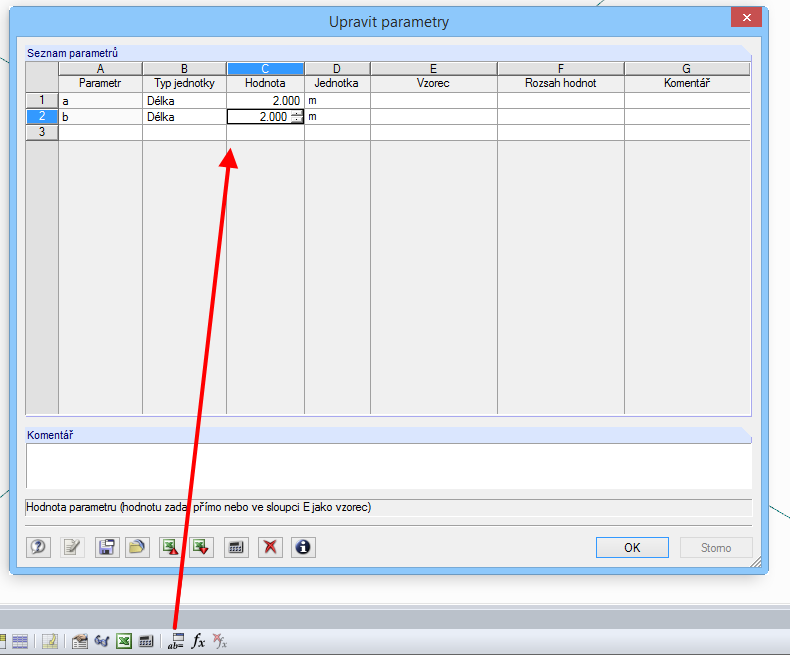Select column header B
This screenshot has height=655, width=790.
[x=184, y=69]
